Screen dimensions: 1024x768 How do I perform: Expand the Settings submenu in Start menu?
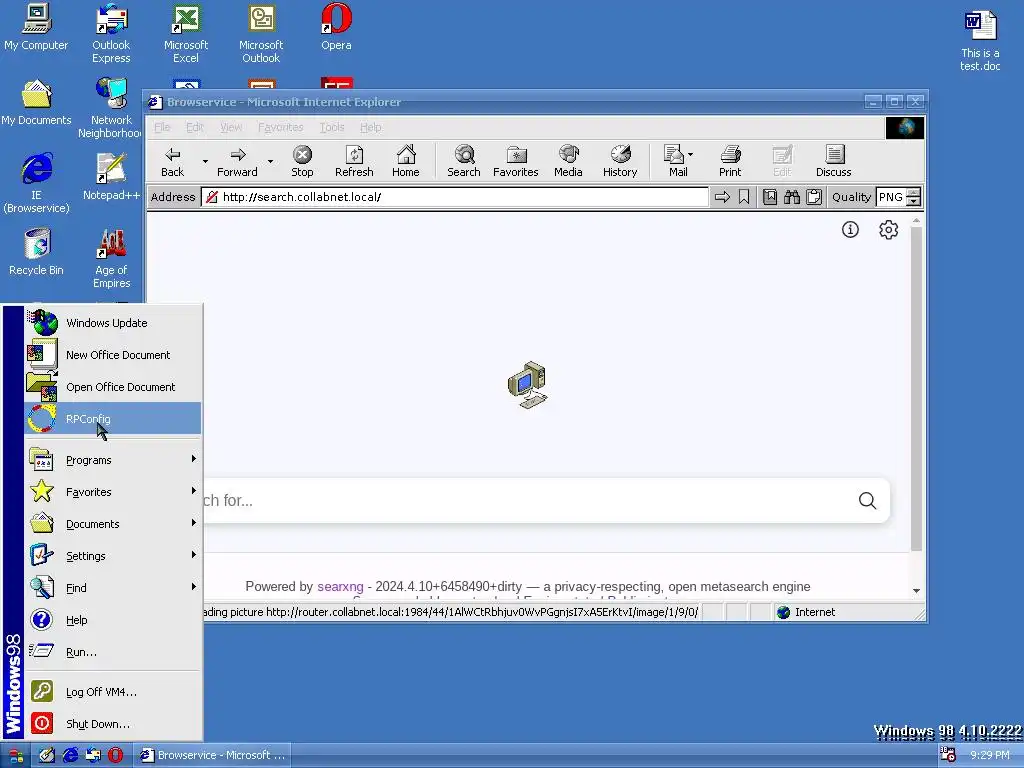[x=112, y=556]
